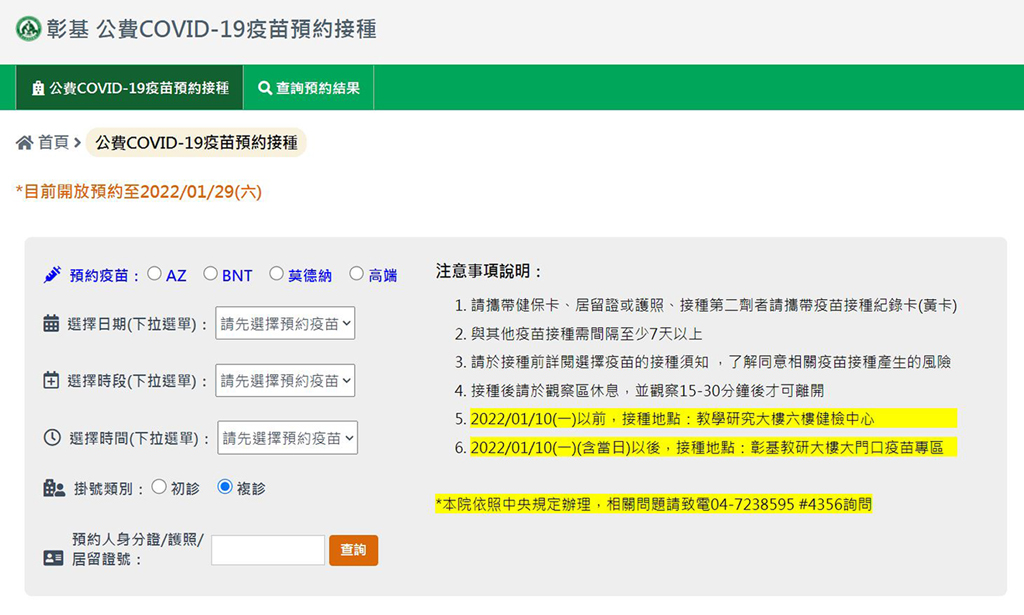Click the calendar icon beside 選擇日期
The image size is (1024, 615).
point(52,324)
